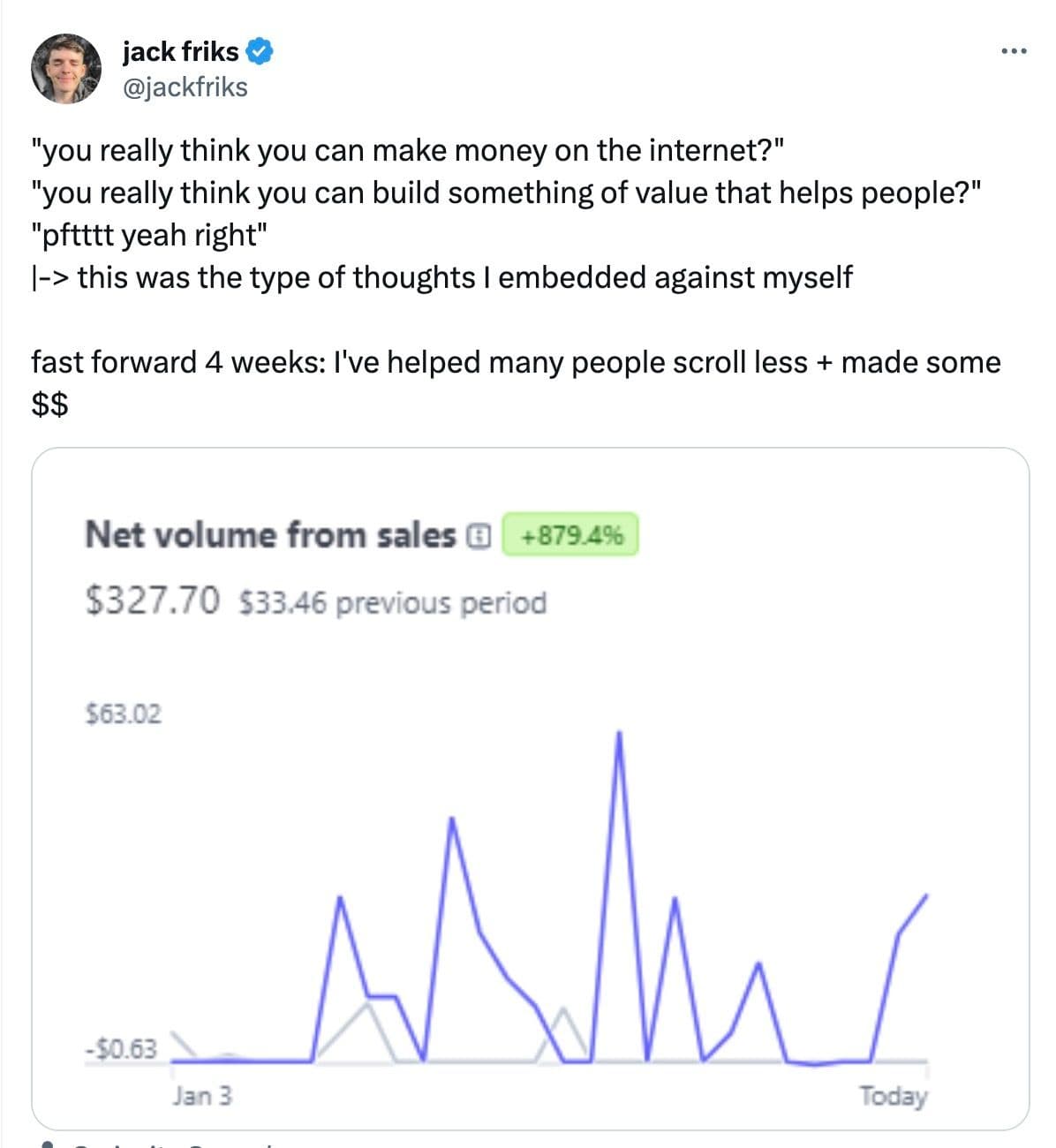Image resolution: width=1056 pixels, height=1148 pixels.
Task: Click the info icon beside Net volume
Action: [x=478, y=535]
